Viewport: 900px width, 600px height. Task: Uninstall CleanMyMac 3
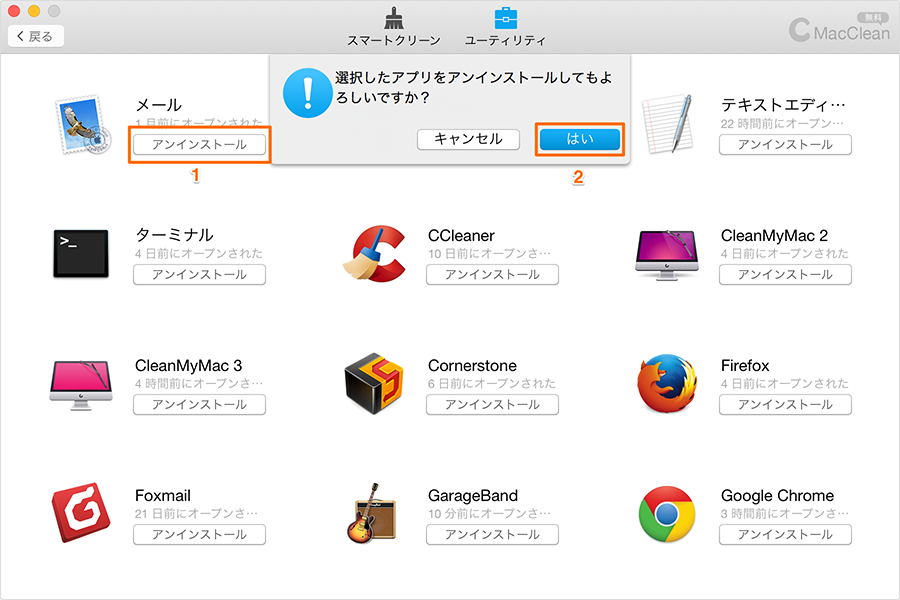pyautogui.click(x=199, y=404)
